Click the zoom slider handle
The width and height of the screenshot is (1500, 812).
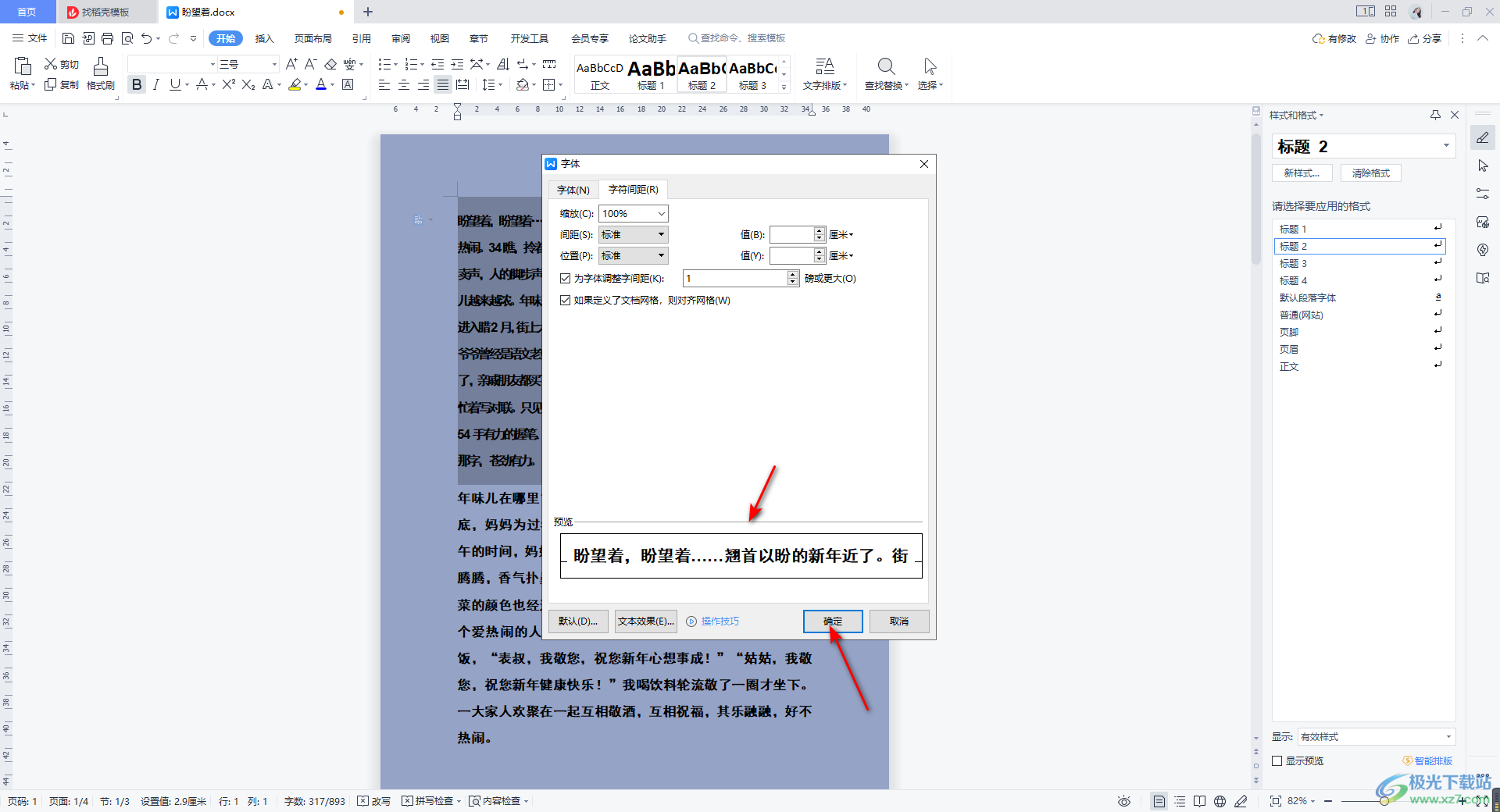pyautogui.click(x=1384, y=801)
